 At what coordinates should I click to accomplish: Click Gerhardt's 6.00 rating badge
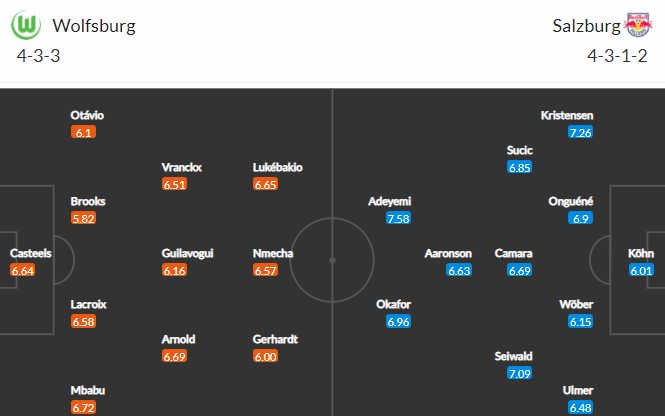265,356
